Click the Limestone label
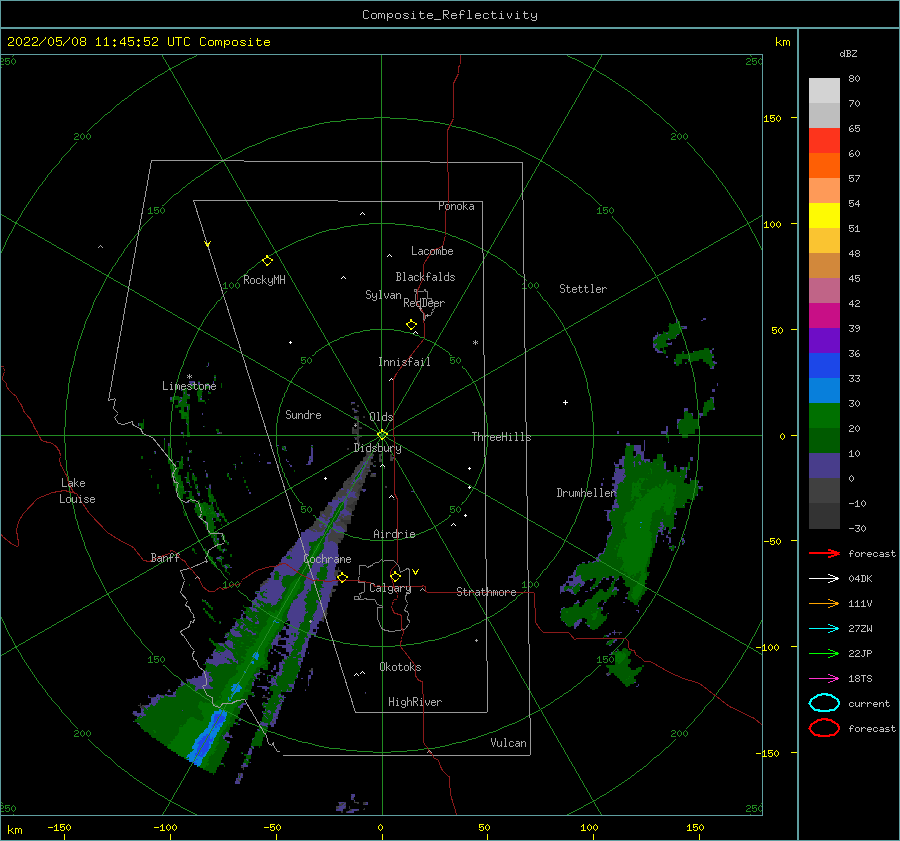The image size is (900, 841). pos(189,386)
